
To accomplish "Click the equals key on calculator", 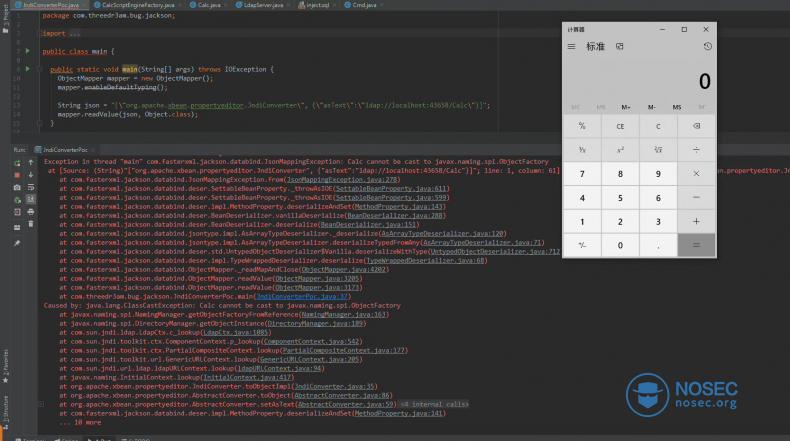I will tap(696, 245).
